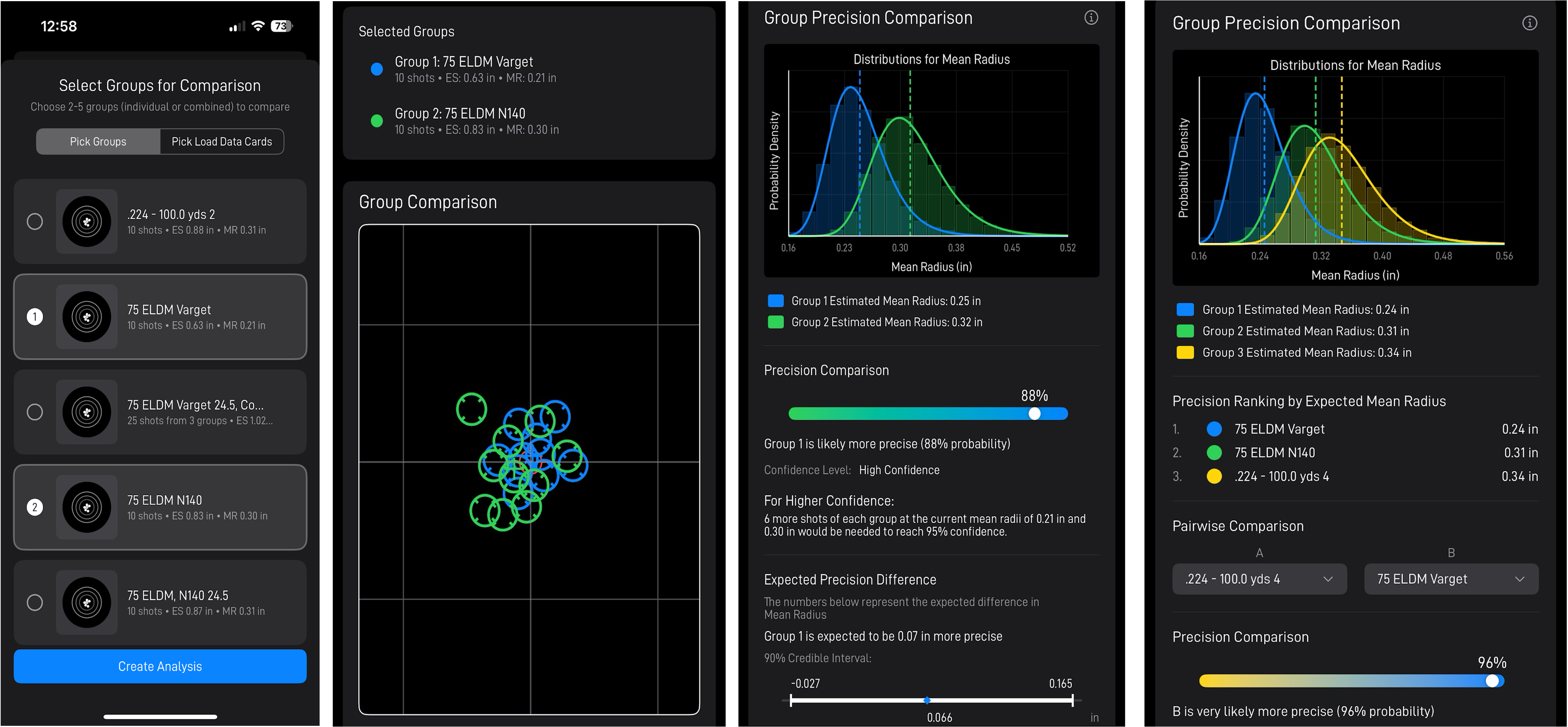
Task: Select radio for 75 ELDM, N140 24.5
Action: (x=35, y=602)
